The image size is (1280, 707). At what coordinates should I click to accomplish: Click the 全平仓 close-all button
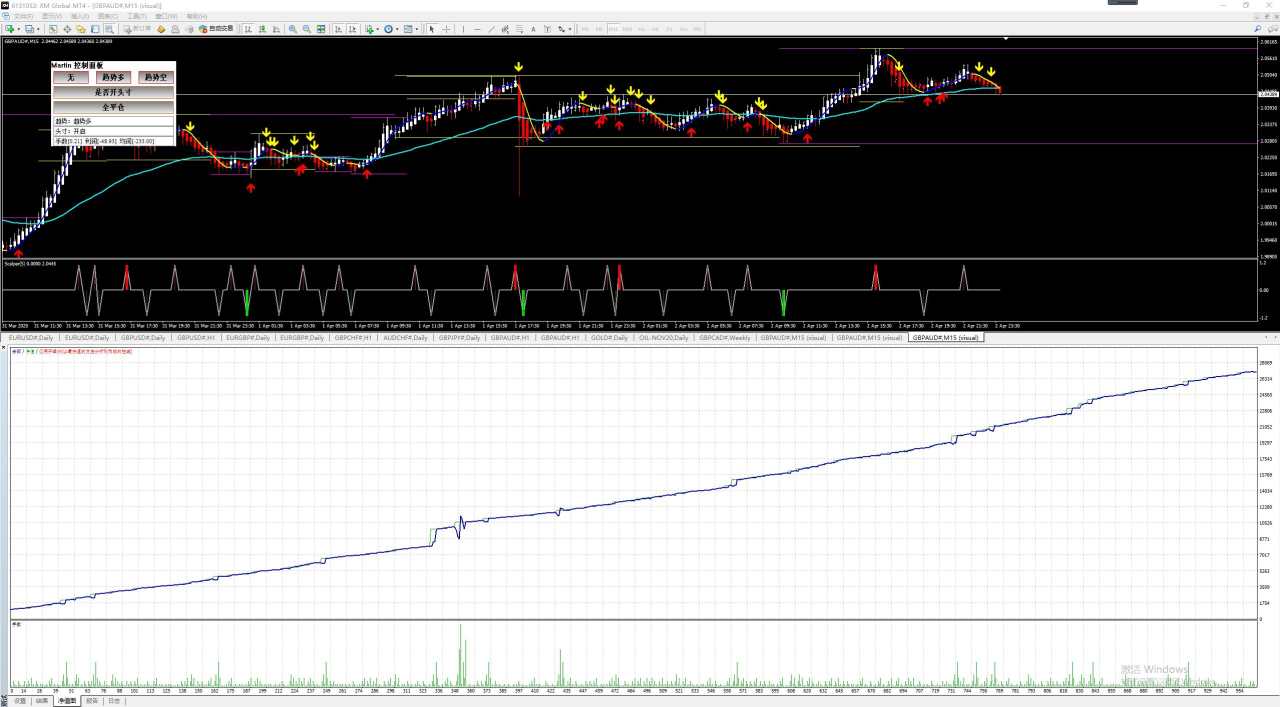point(113,106)
